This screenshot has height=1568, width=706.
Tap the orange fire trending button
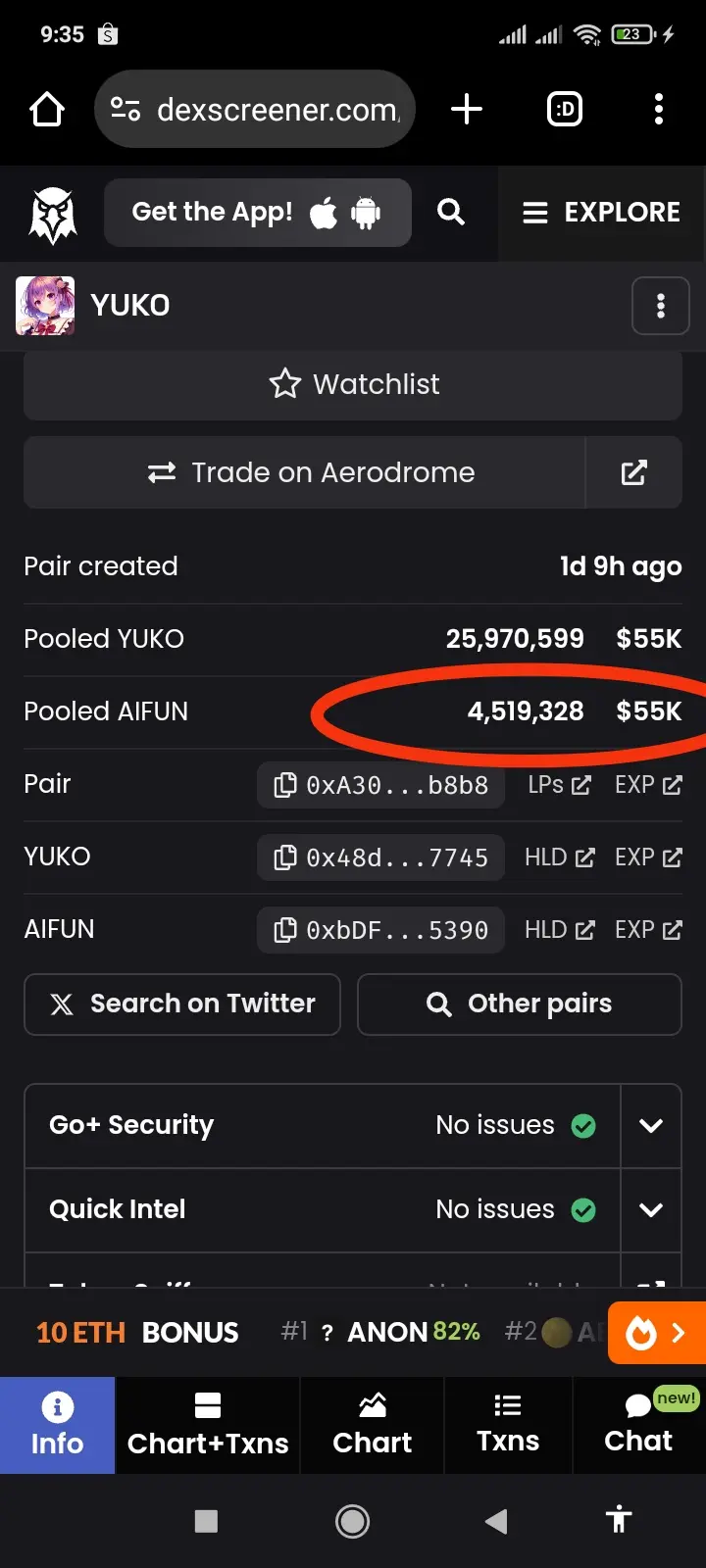pyautogui.click(x=657, y=1333)
